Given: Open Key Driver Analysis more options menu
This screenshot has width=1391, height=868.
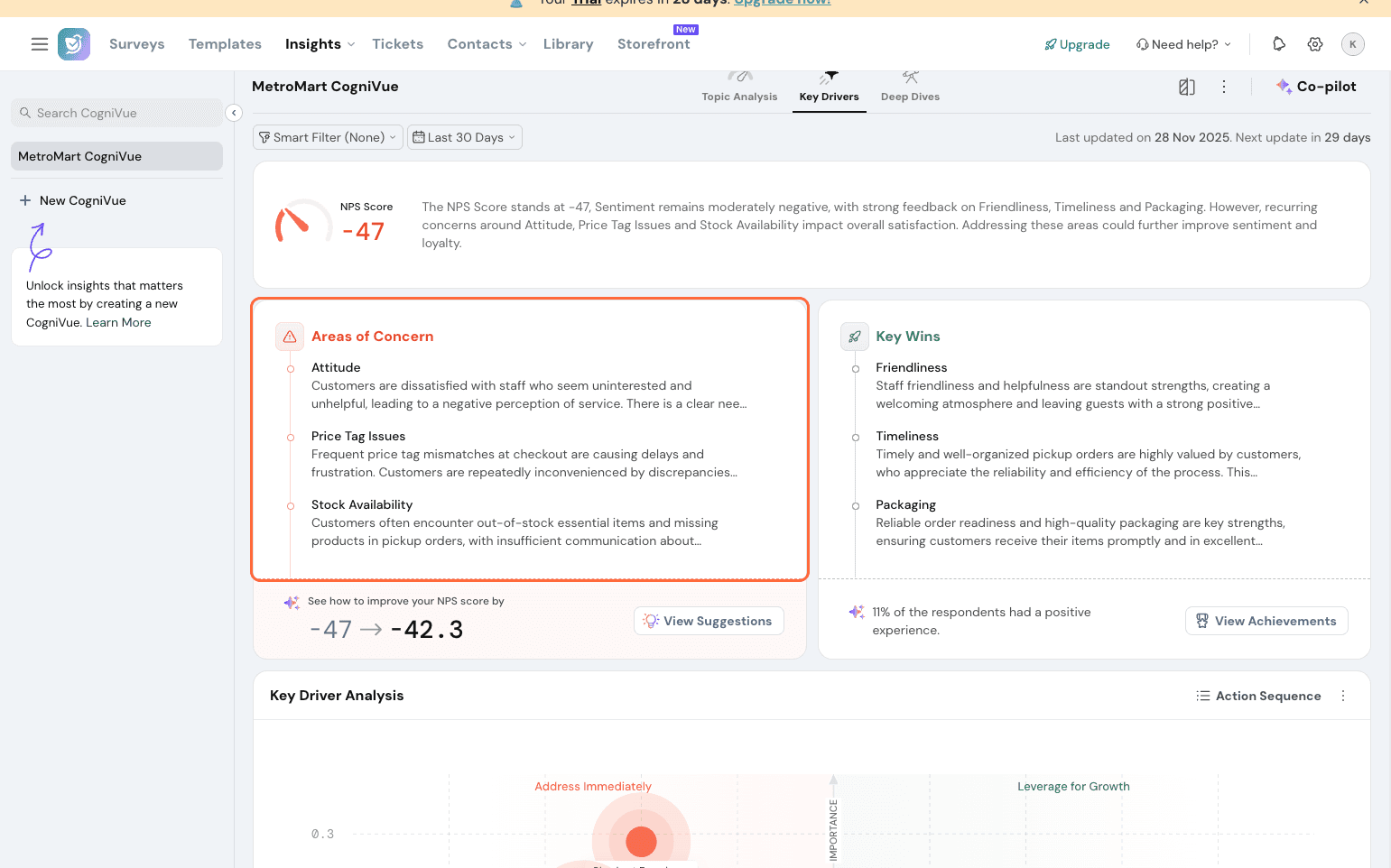Looking at the screenshot, I should [1343, 696].
